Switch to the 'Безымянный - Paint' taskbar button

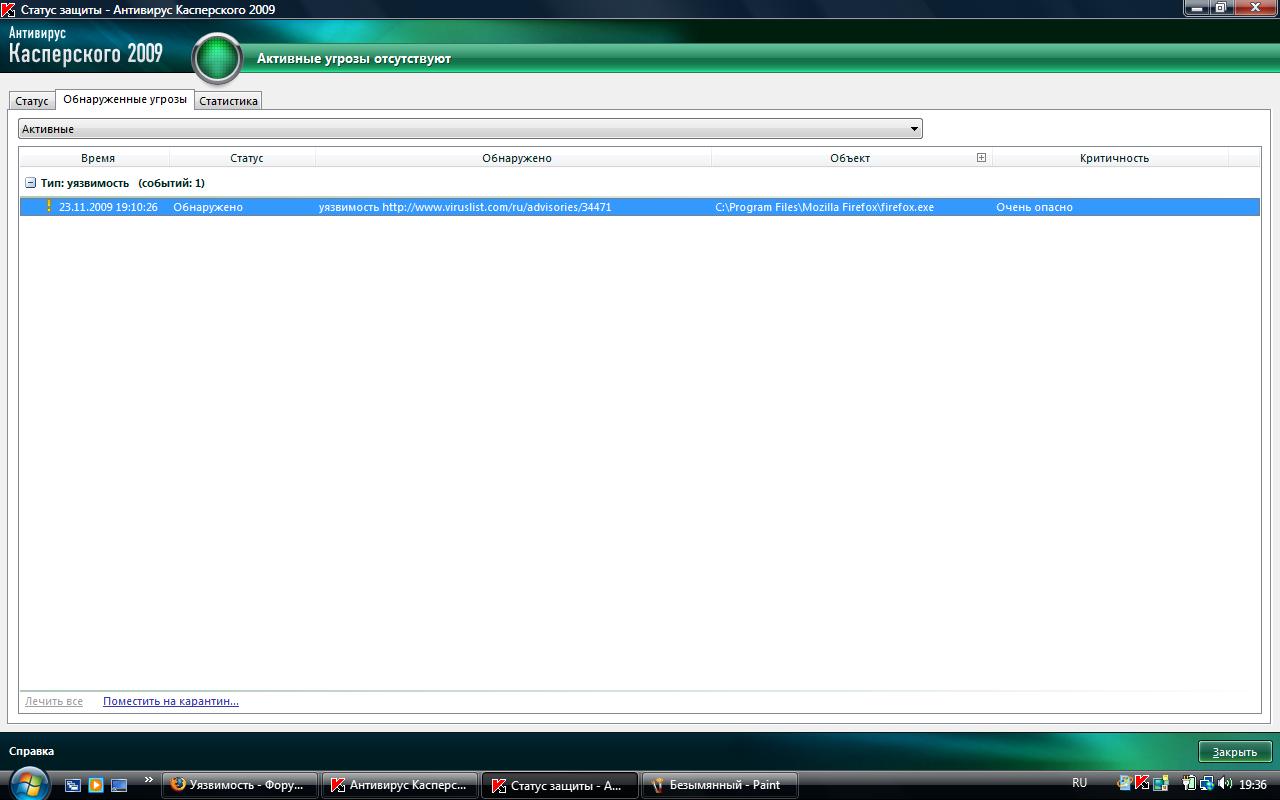pos(720,785)
